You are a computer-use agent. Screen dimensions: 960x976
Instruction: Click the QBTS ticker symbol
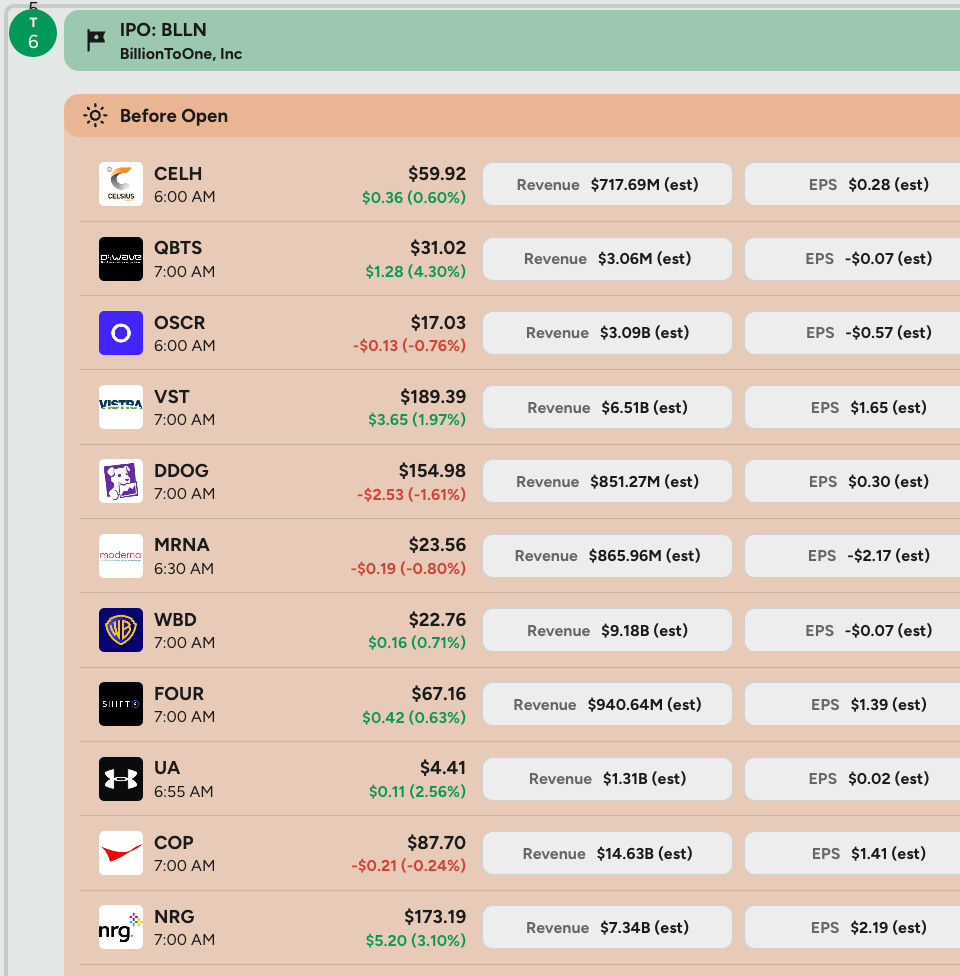point(178,248)
